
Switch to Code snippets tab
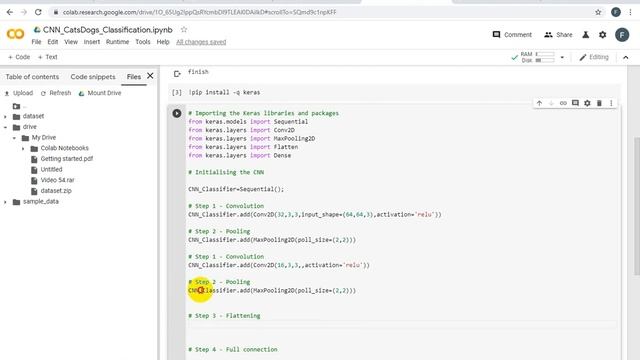click(x=93, y=77)
